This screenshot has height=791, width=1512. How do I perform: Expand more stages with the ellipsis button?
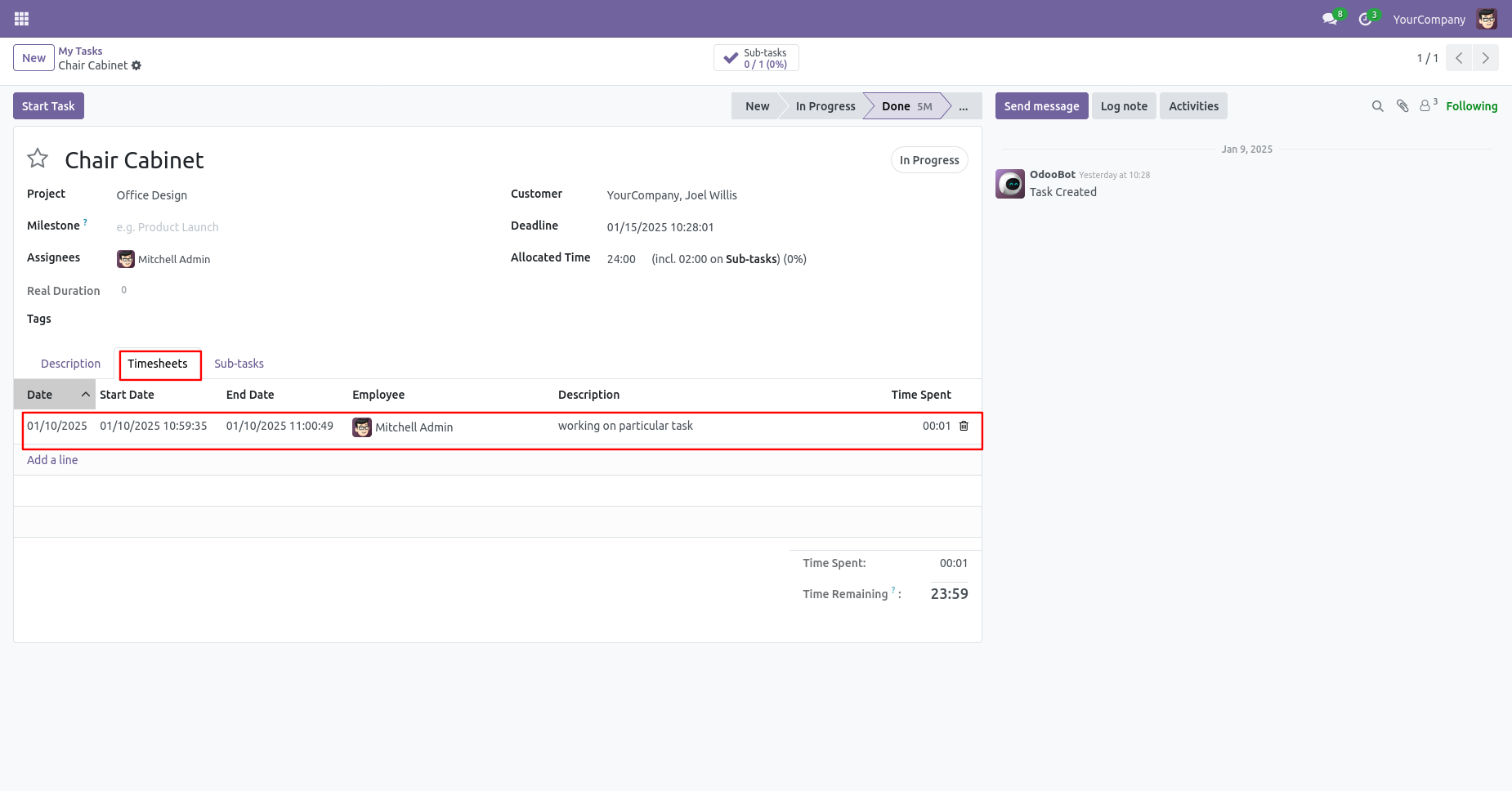[x=964, y=106]
